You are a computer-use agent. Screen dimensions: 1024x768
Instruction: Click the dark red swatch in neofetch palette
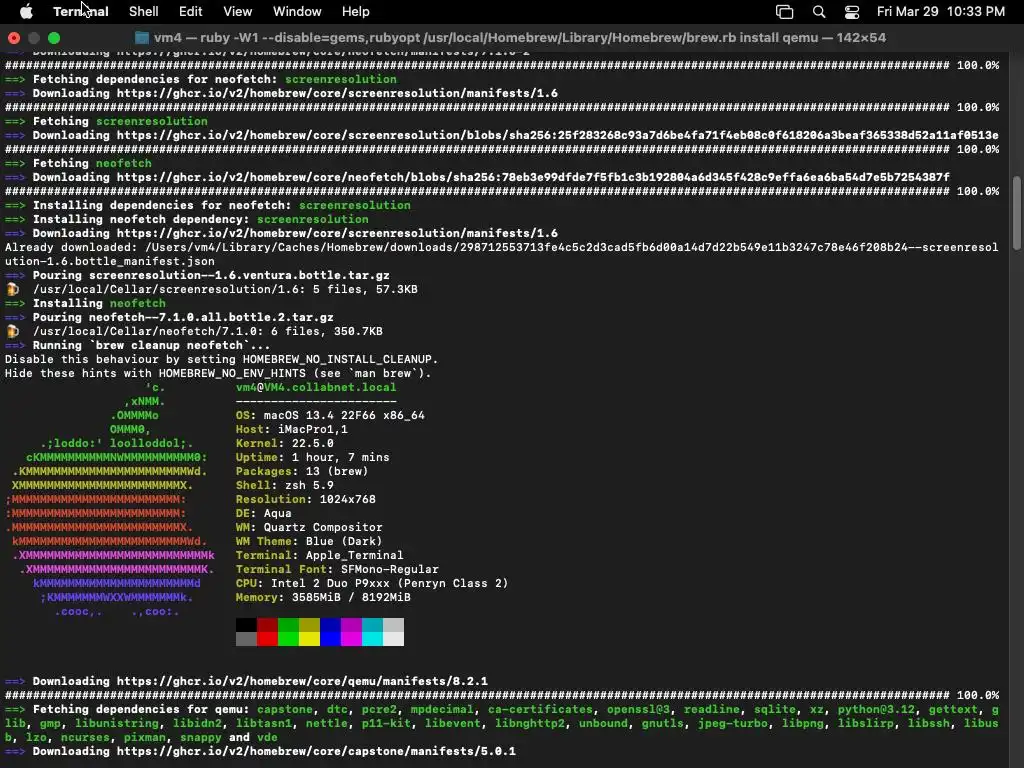point(267,625)
